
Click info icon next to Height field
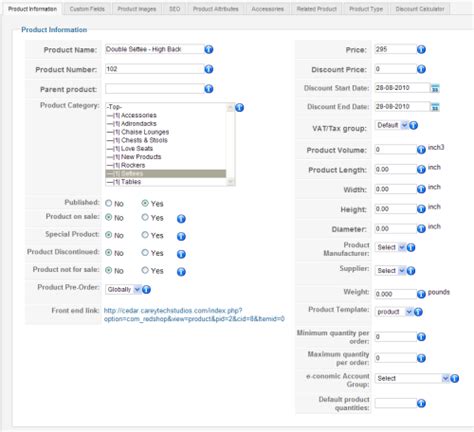(x=421, y=209)
